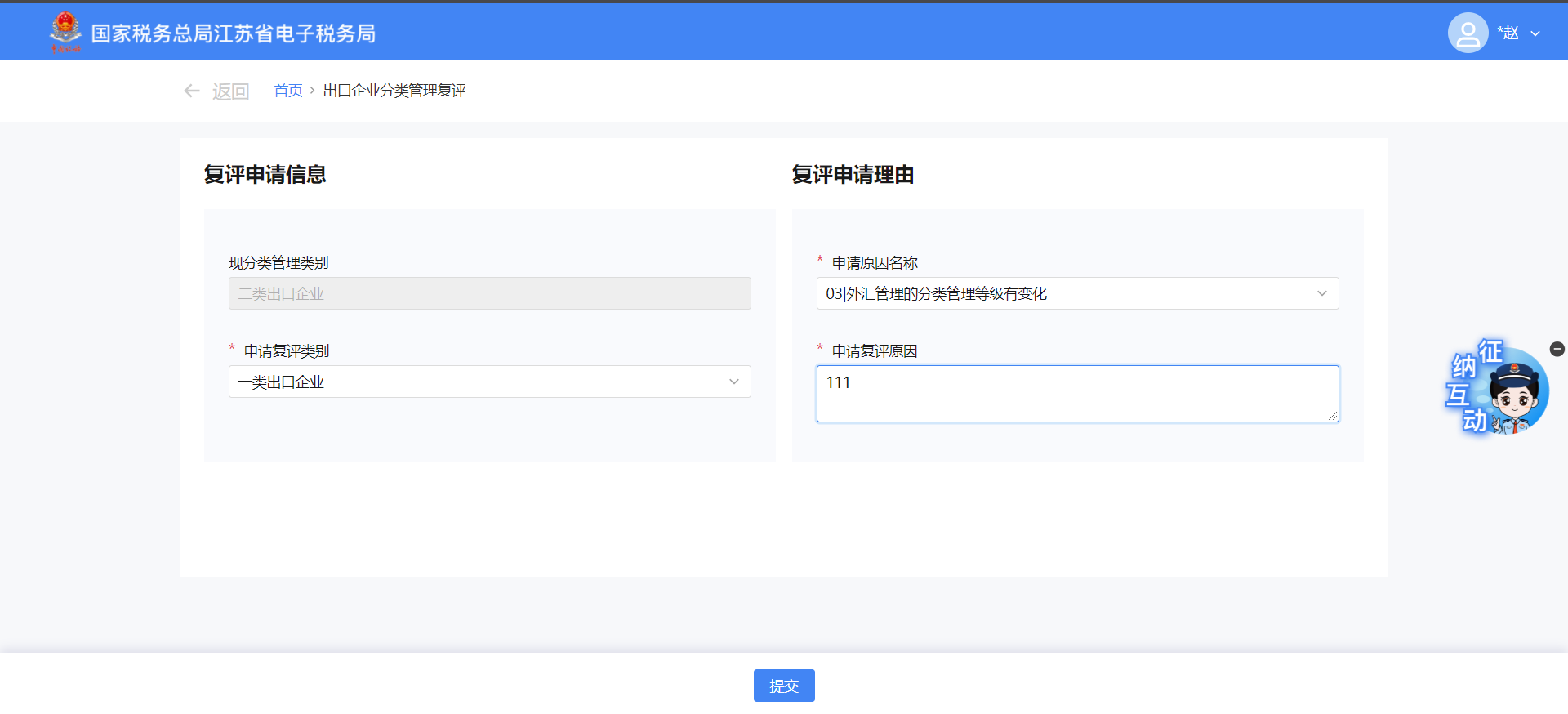The image size is (1568, 714).
Task: Submit the form with 提交 button
Action: [x=783, y=685]
